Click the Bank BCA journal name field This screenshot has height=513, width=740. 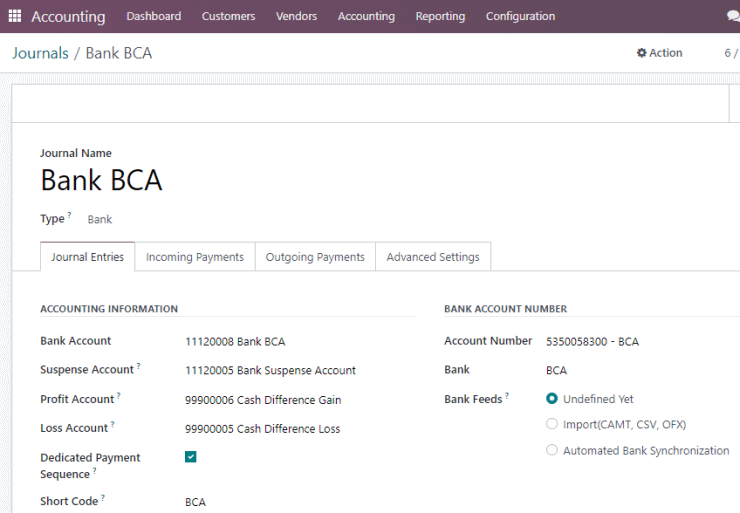coord(101,180)
